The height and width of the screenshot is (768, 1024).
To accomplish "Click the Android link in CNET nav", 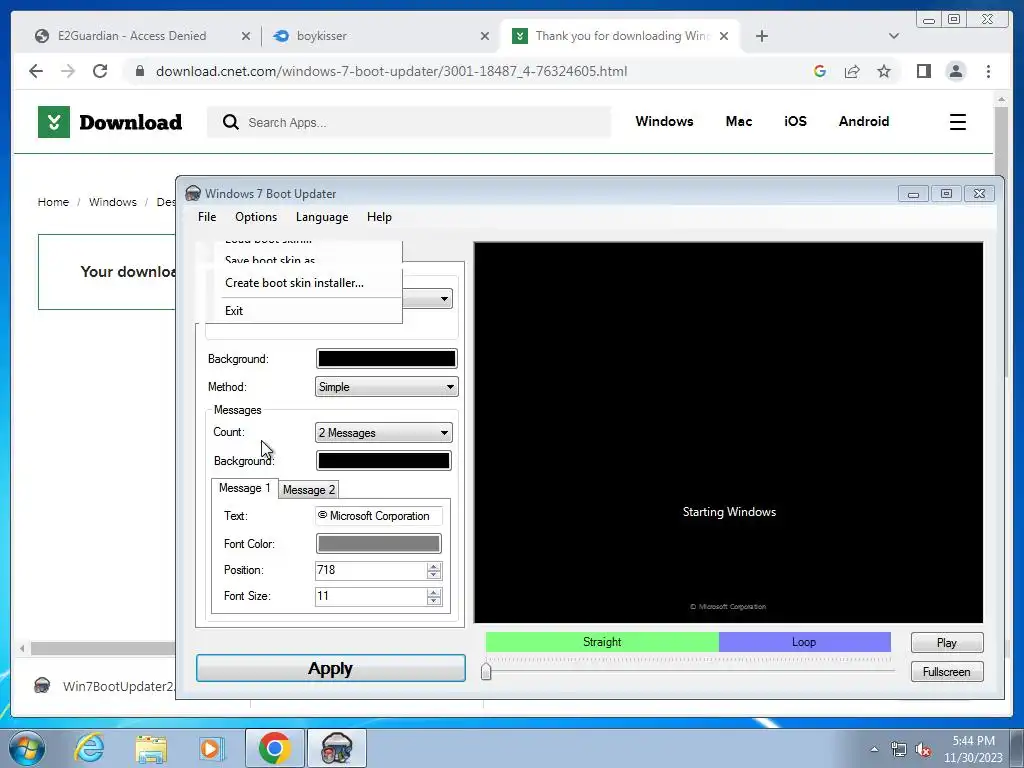I will (863, 121).
